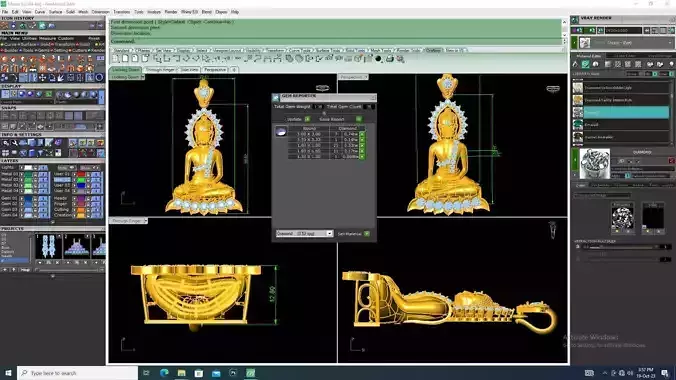This screenshot has width=676, height=380.
Task: Switch to the Through Finger viewport tab
Action: [x=160, y=69]
